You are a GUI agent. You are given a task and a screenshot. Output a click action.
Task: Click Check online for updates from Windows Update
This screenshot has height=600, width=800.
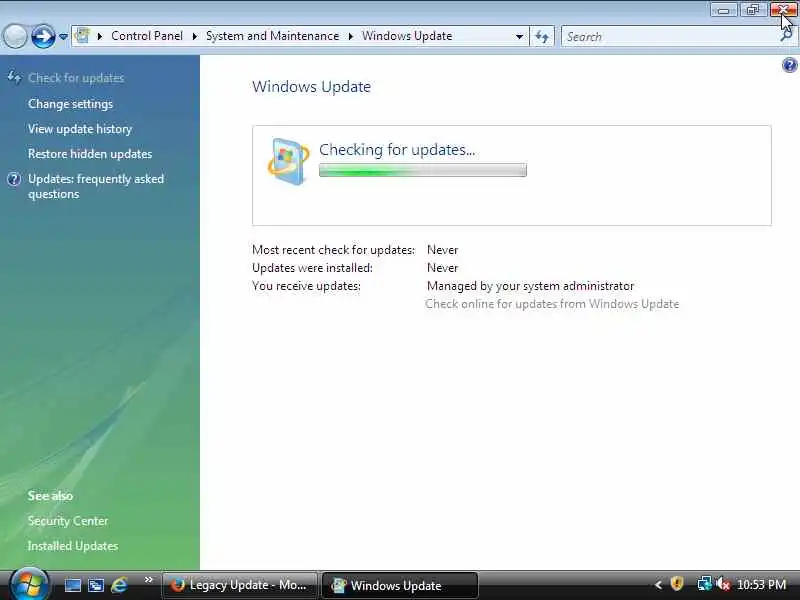[552, 304]
